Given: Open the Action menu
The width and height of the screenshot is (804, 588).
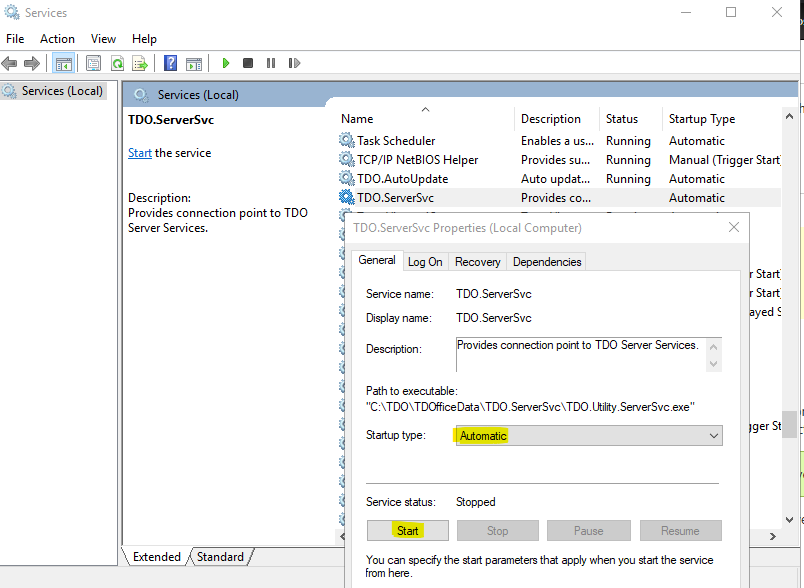Looking at the screenshot, I should tap(57, 38).
